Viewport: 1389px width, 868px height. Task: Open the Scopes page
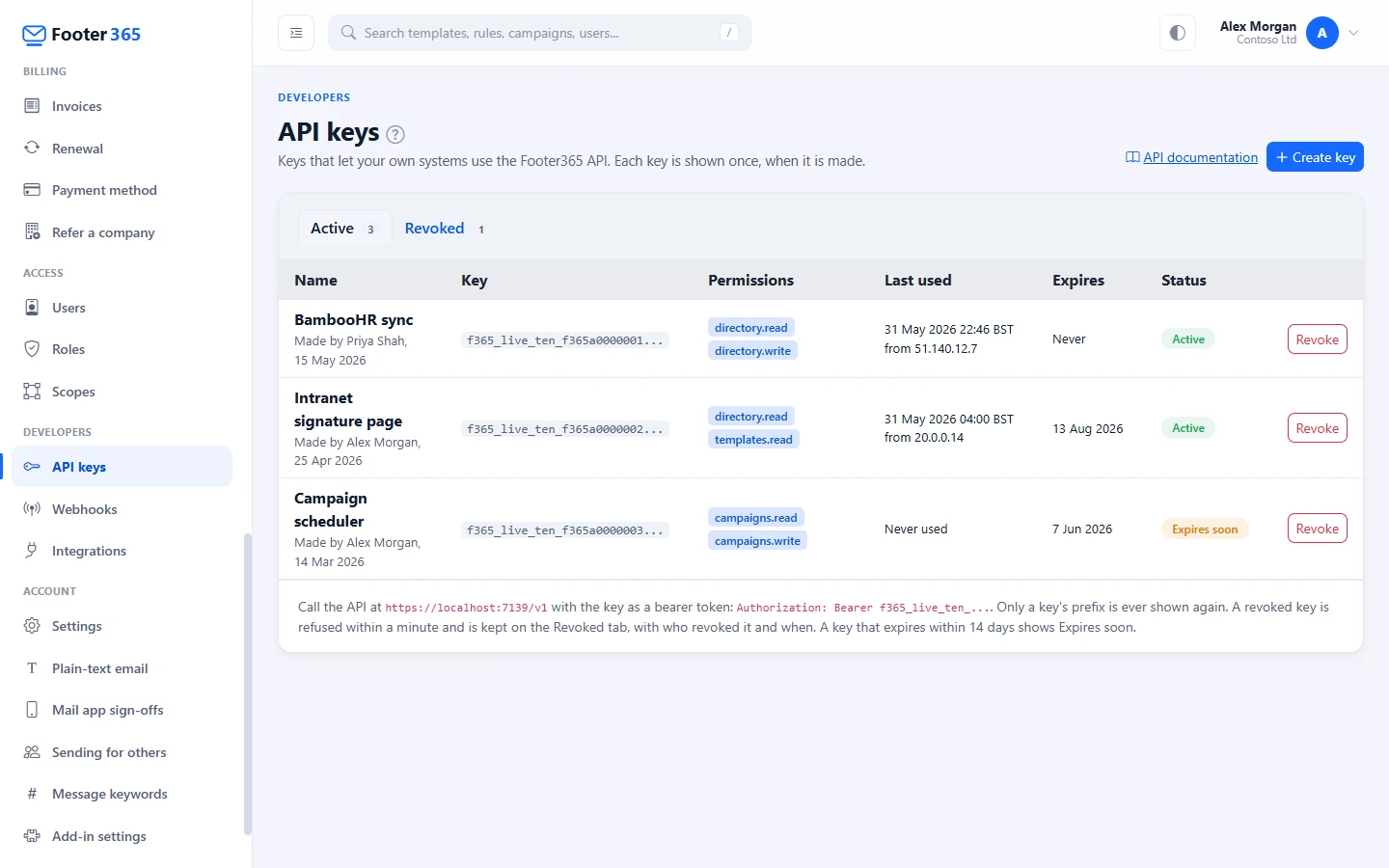pos(122,392)
